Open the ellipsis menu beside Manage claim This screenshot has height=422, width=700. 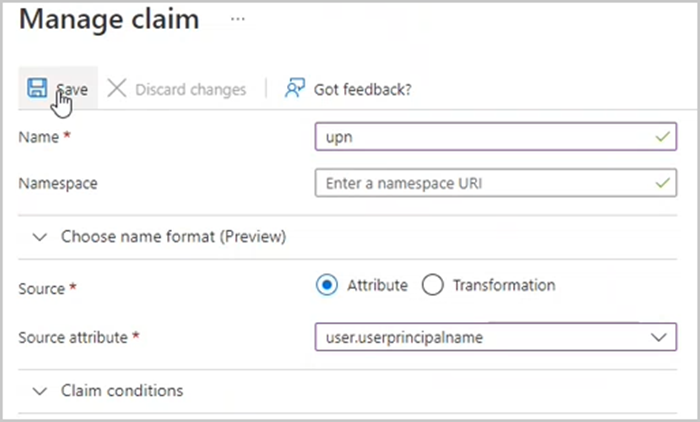237,19
